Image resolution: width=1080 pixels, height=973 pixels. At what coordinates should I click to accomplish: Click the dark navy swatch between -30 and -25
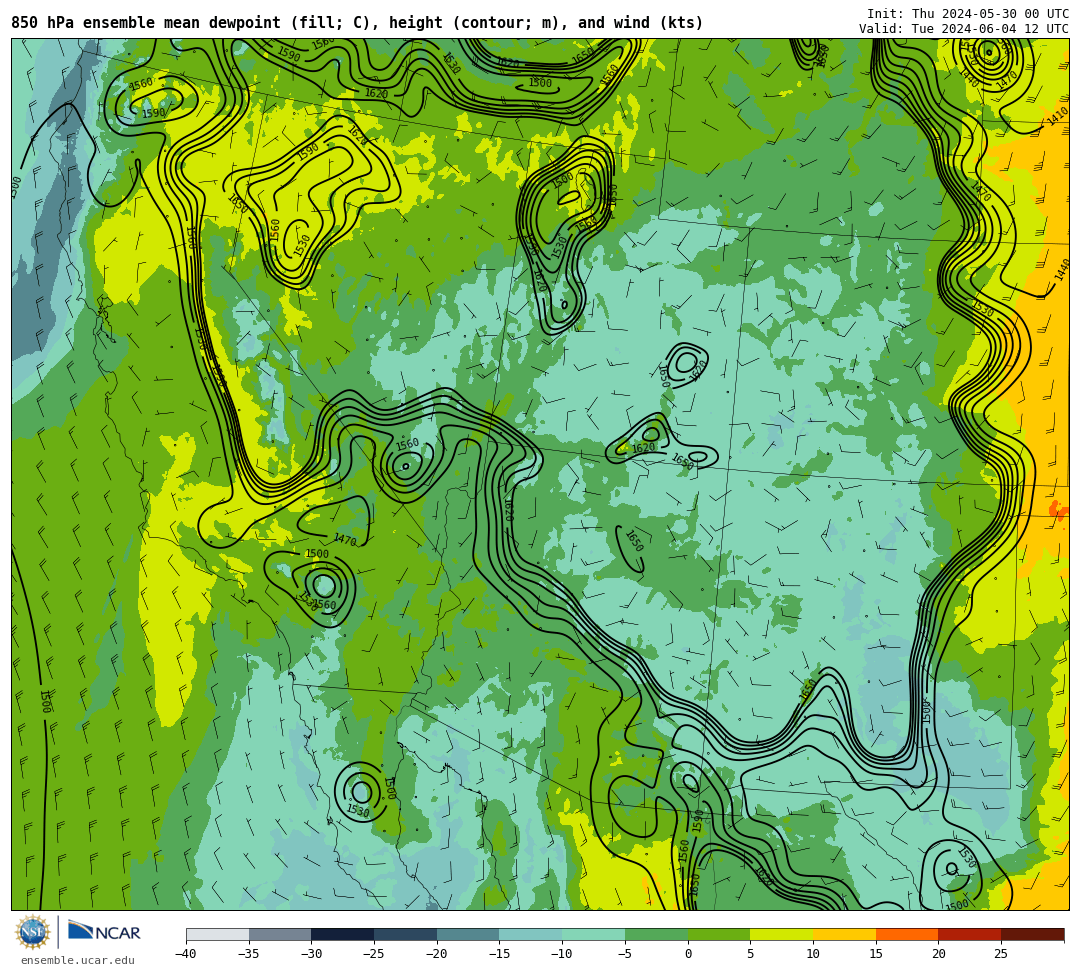(x=343, y=934)
